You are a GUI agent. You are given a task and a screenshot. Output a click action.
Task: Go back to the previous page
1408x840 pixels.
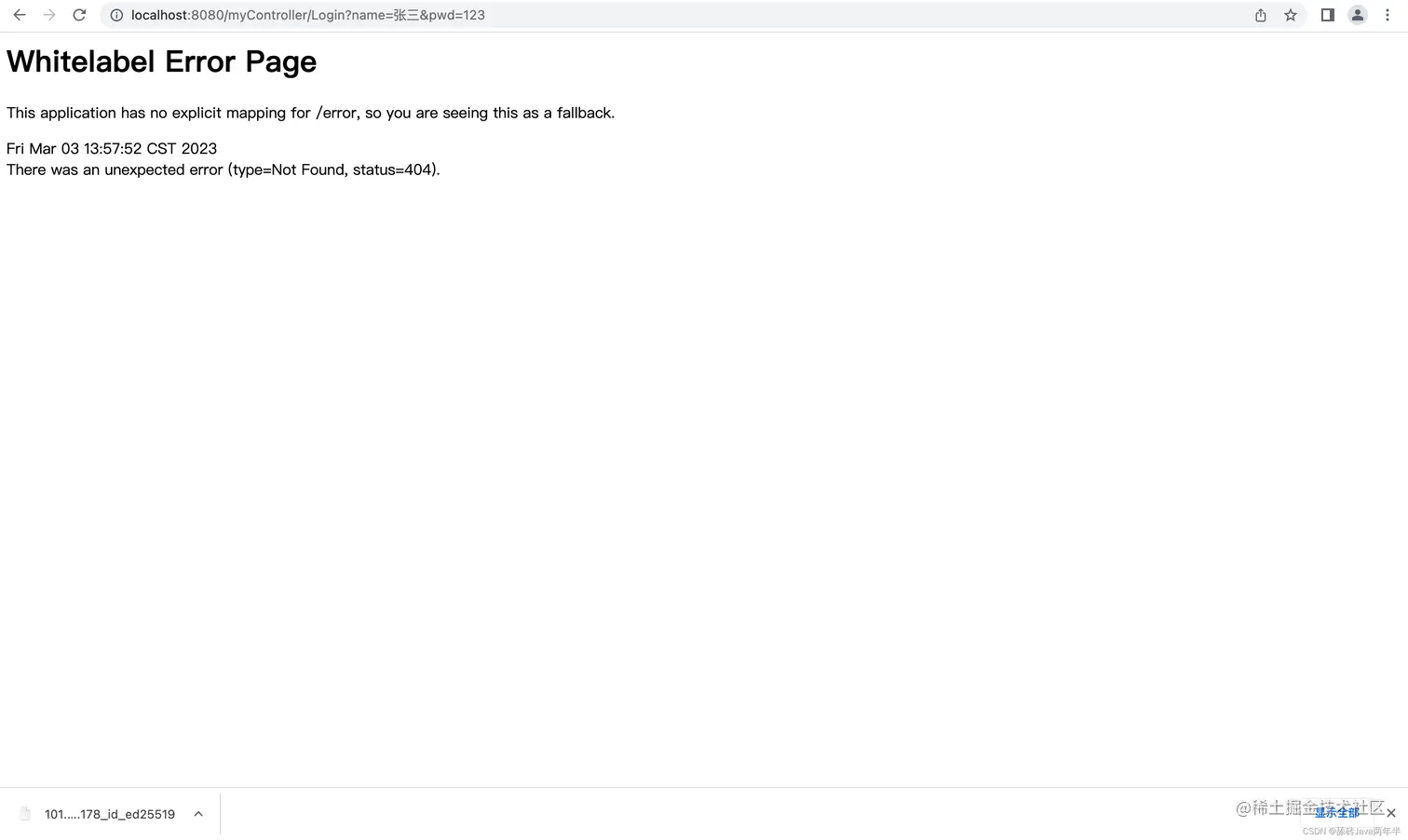pyautogui.click(x=20, y=15)
